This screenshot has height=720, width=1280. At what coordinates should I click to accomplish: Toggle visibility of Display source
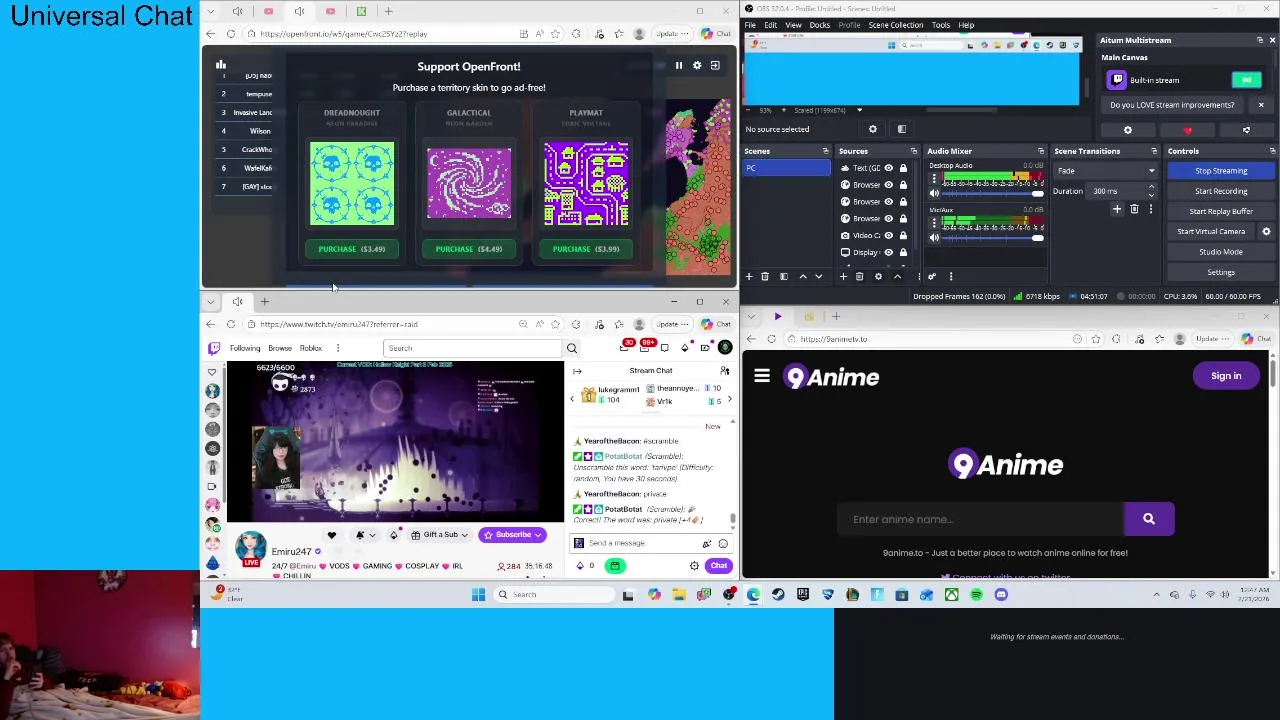tap(888, 252)
